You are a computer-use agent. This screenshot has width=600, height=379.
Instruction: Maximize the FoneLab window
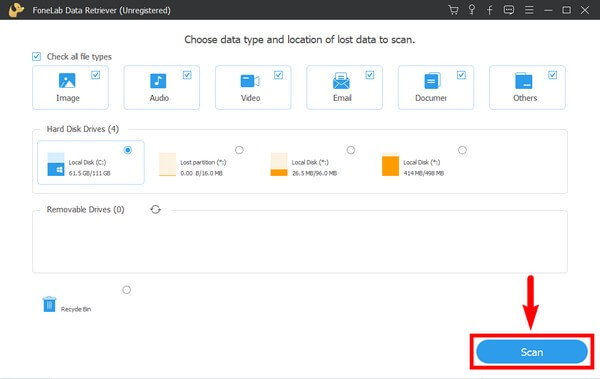[x=566, y=10]
